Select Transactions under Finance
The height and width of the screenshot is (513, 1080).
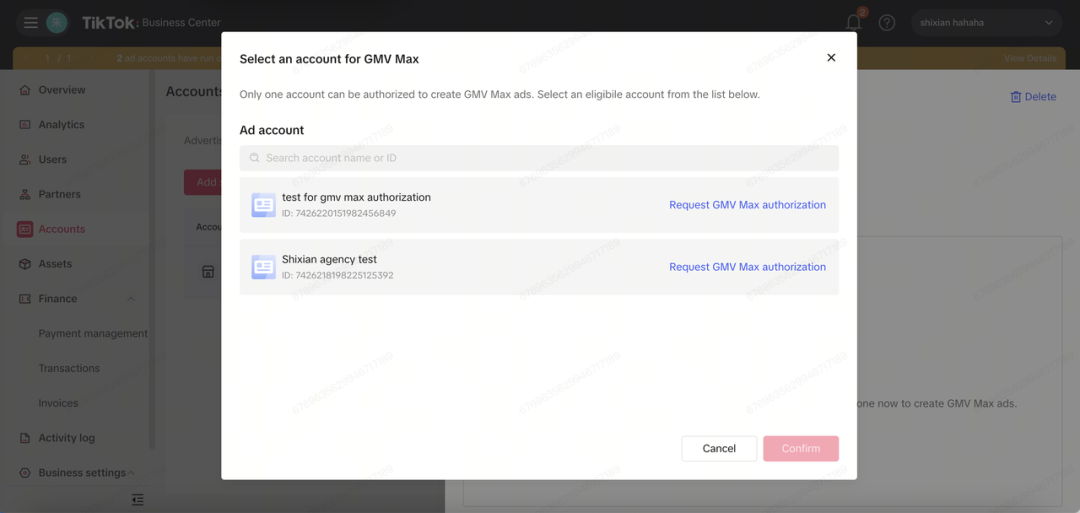[x=69, y=368]
